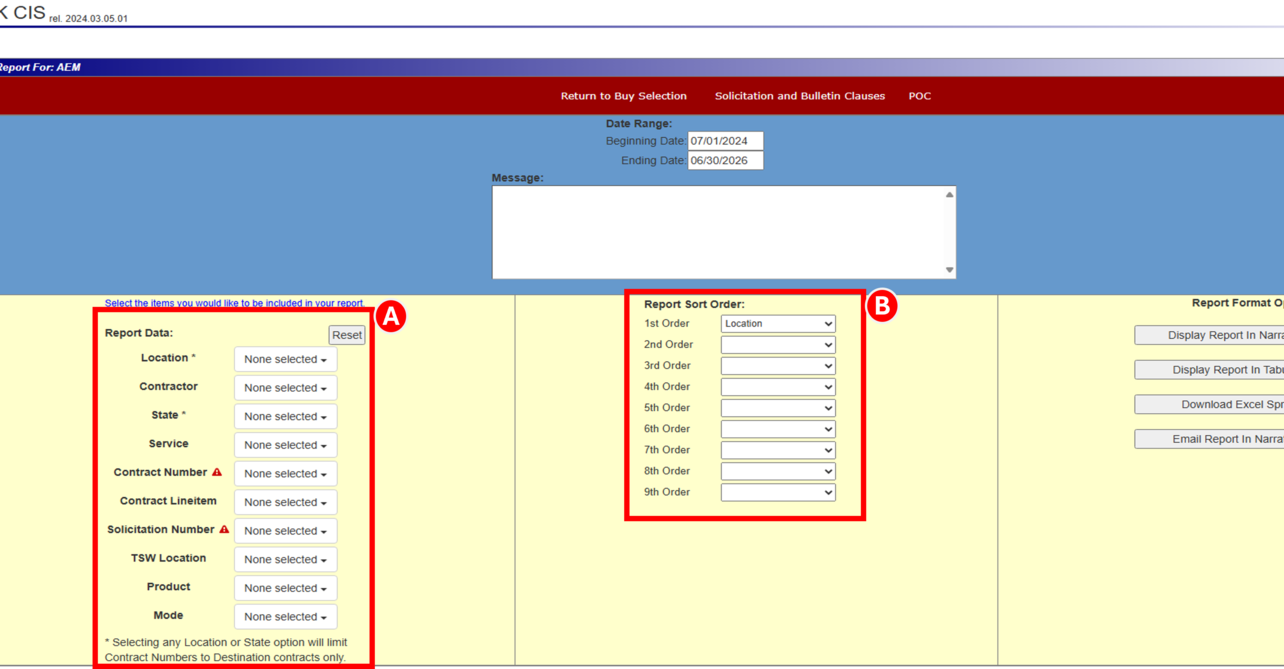Open the 8th Order sort dropdown
The width and height of the screenshot is (1284, 669).
pos(778,471)
